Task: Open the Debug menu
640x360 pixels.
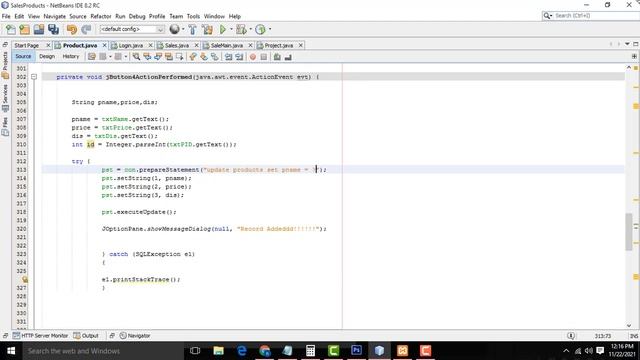Action: (x=137, y=16)
